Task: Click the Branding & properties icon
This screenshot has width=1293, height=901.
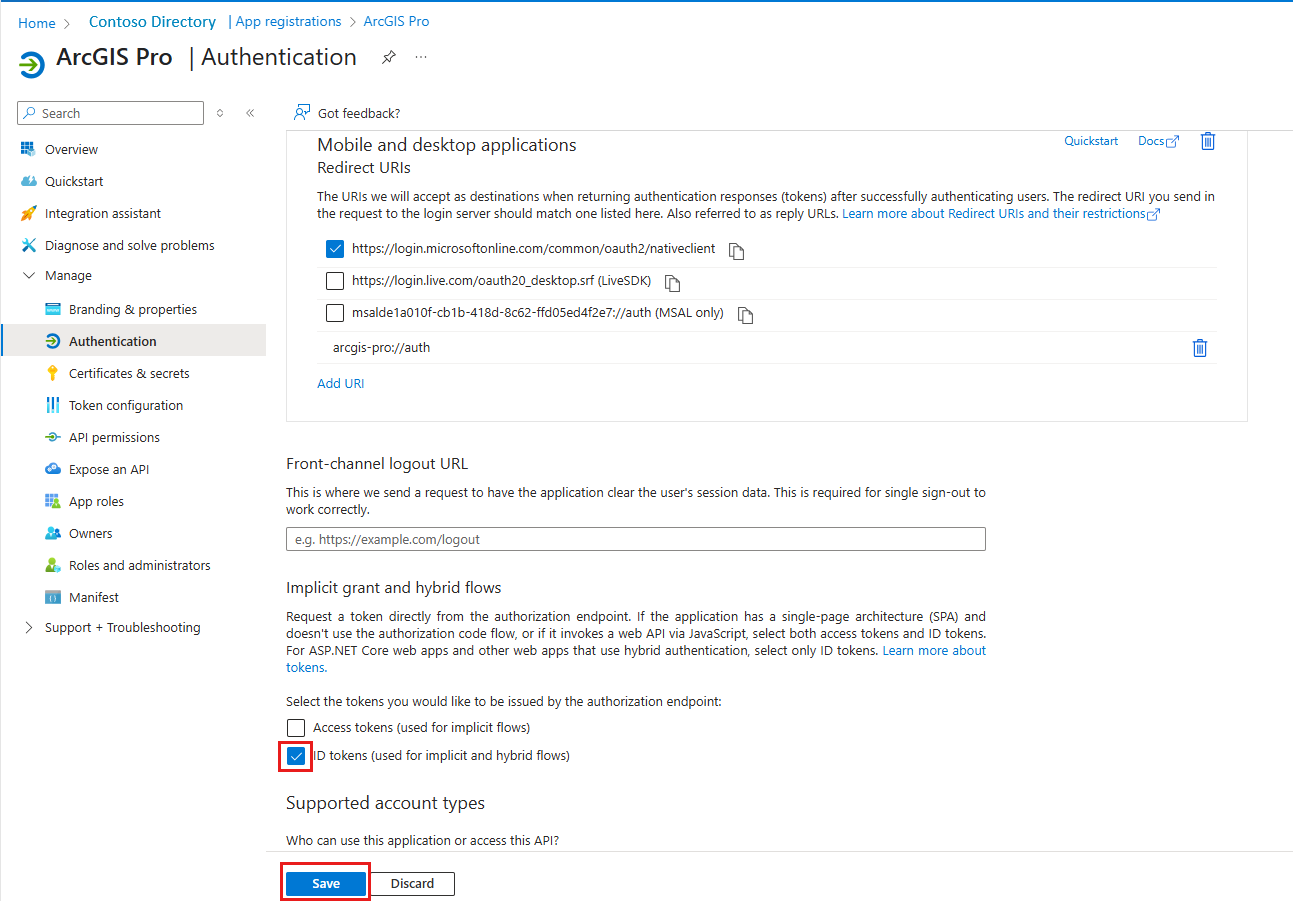Action: [x=53, y=309]
